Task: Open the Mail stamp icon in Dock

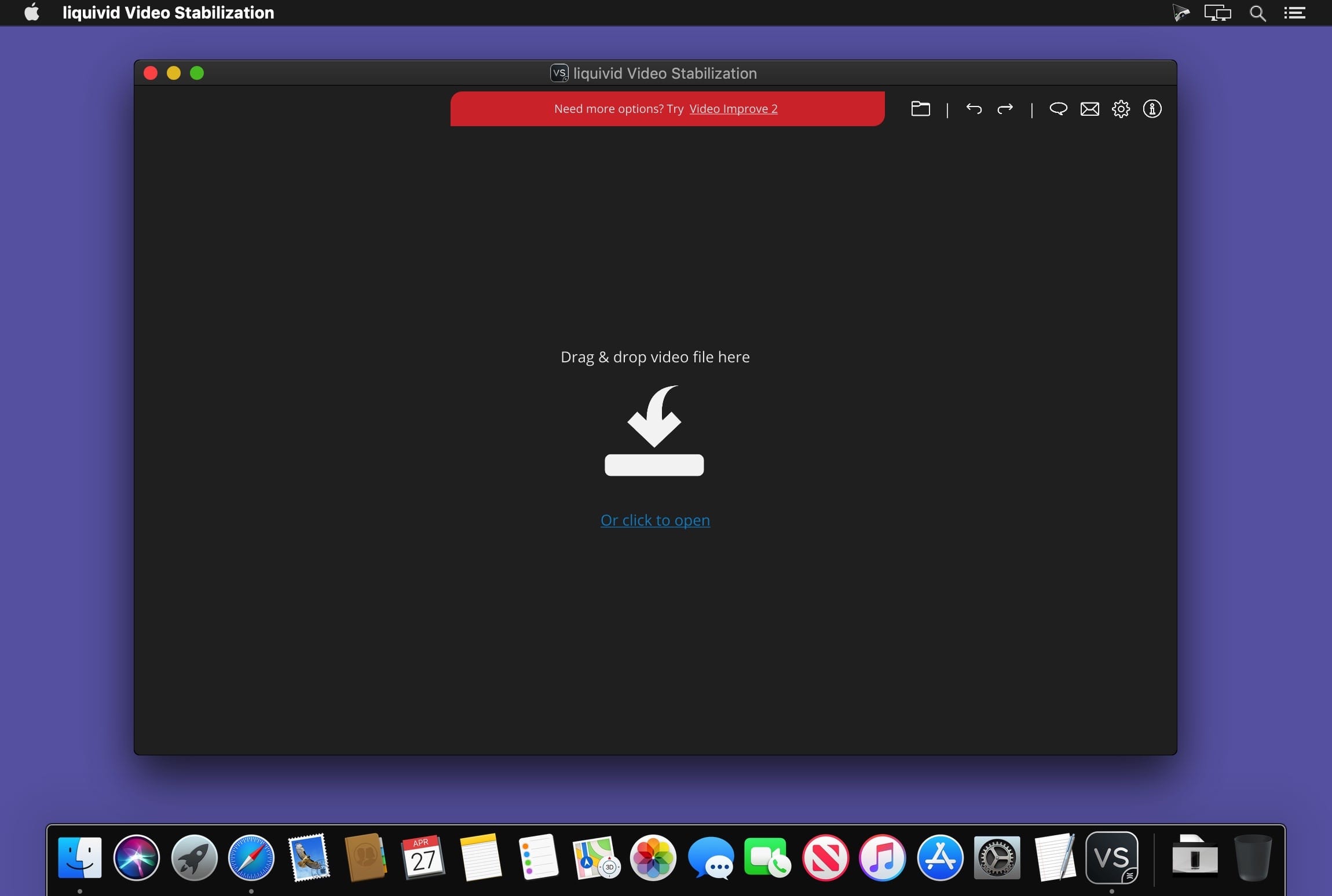Action: pos(309,857)
